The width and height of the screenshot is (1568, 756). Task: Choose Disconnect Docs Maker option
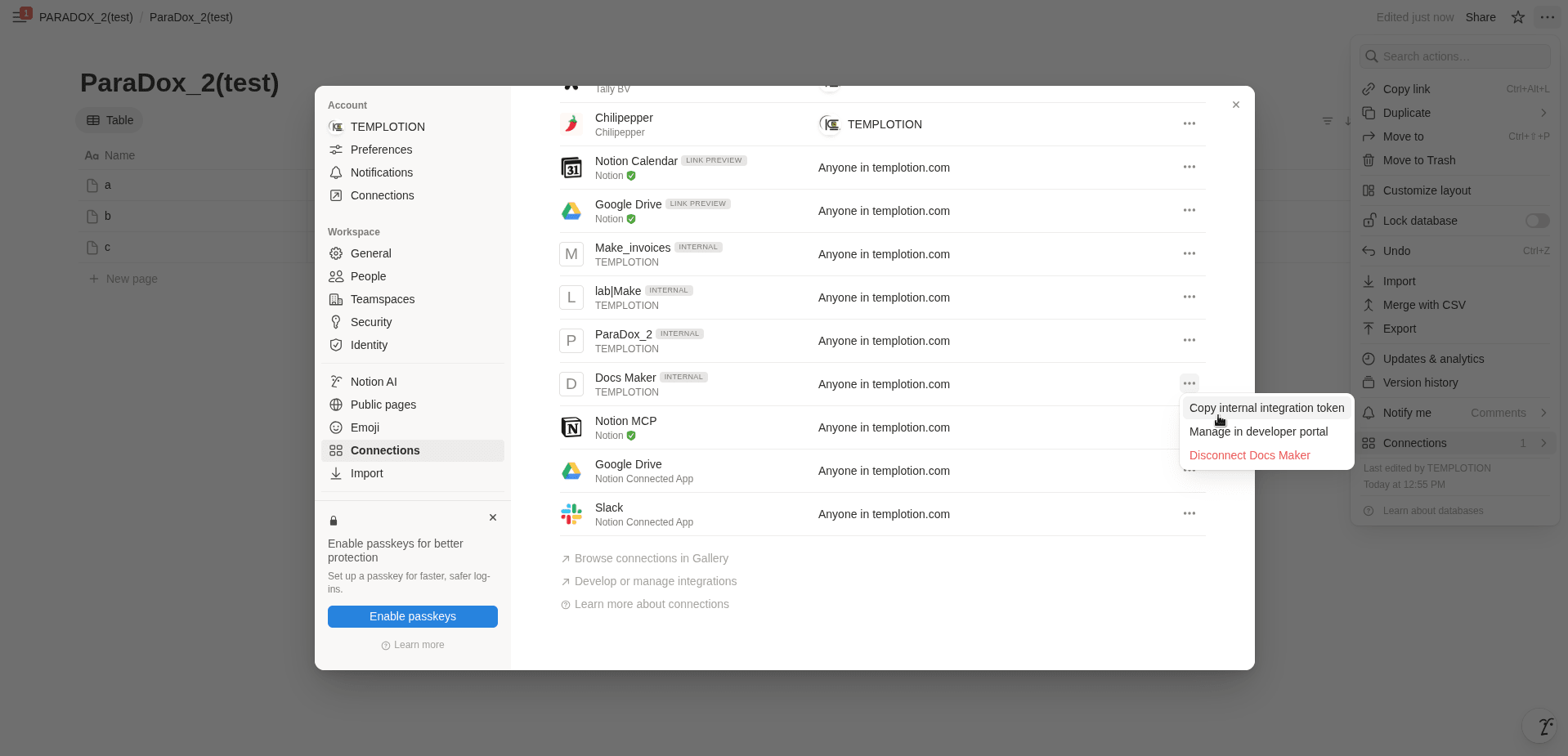point(1249,455)
